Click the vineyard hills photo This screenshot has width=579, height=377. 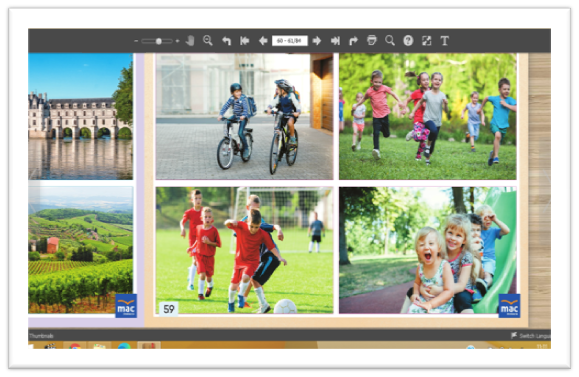tap(80, 250)
